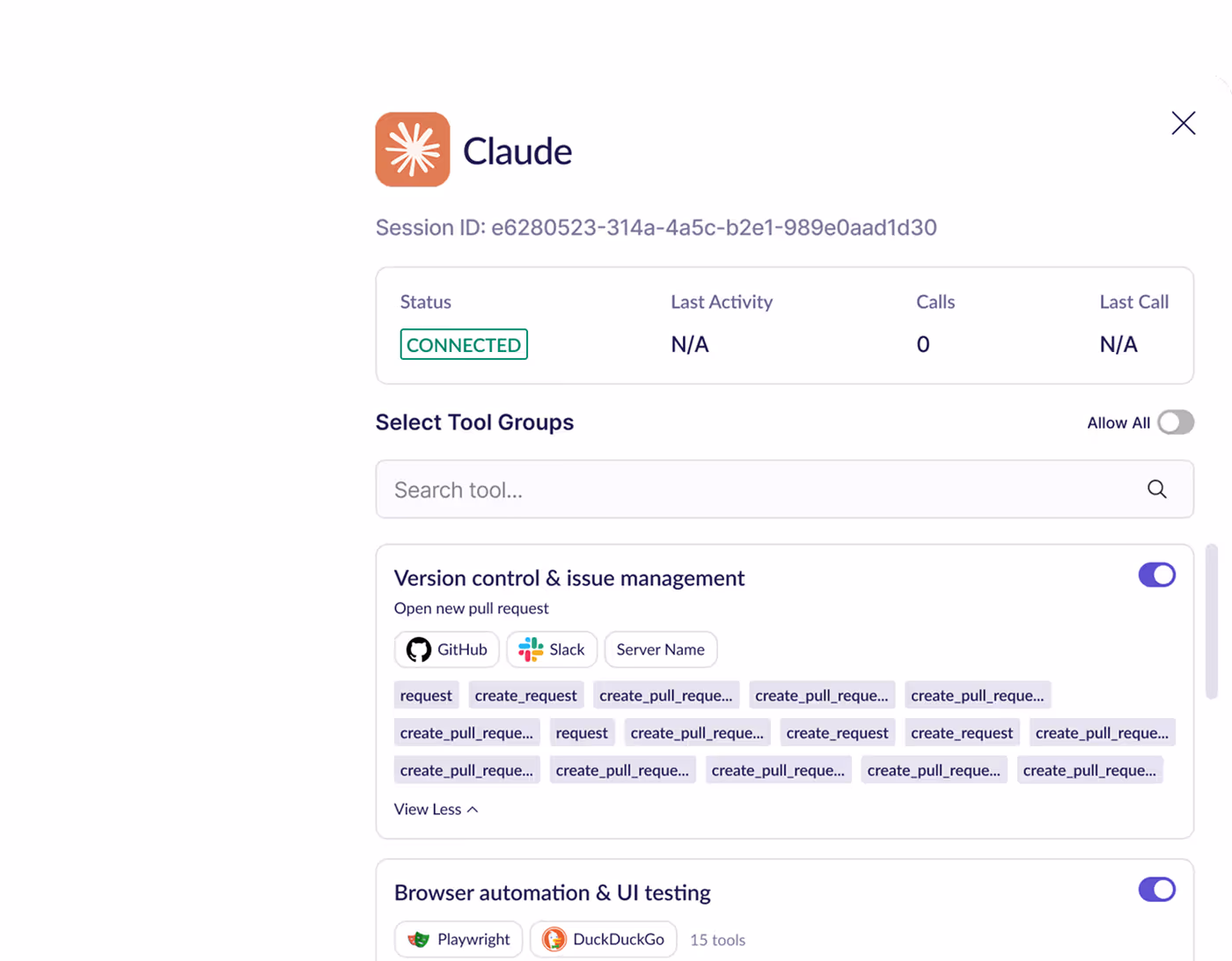Viewport: 1232px width, 961px height.
Task: Turn off Browser automation & UI testing toggle
Action: point(1157,890)
